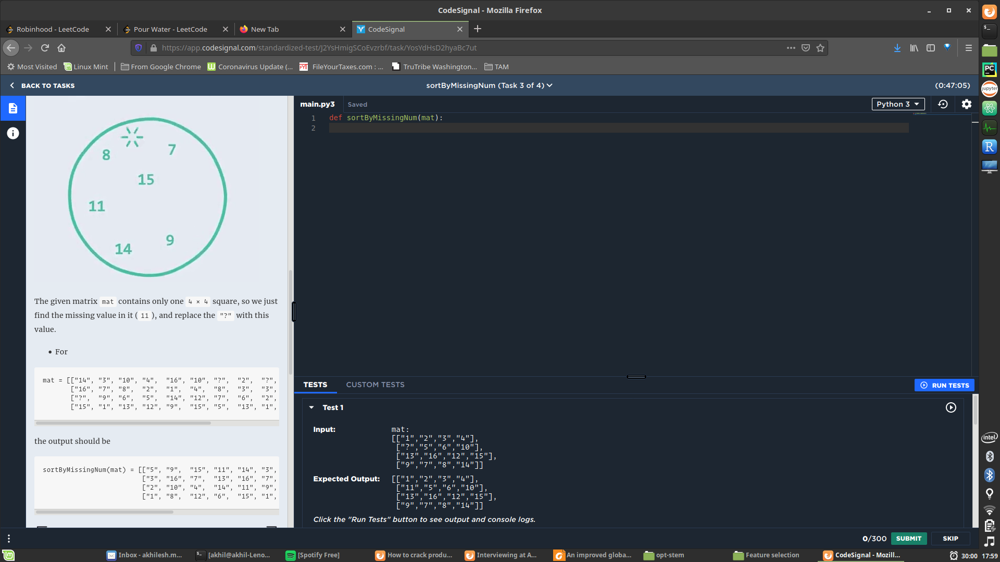Image resolution: width=1000 pixels, height=562 pixels.
Task: Click the Wi-Fi network tray icon
Action: point(989,510)
